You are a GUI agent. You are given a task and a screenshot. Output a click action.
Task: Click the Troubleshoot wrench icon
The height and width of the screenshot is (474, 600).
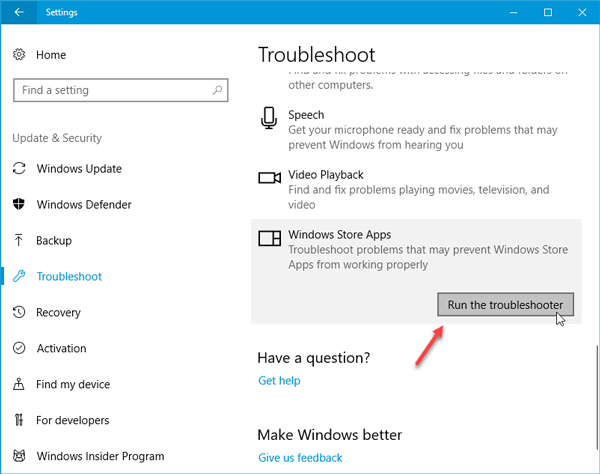[19, 276]
